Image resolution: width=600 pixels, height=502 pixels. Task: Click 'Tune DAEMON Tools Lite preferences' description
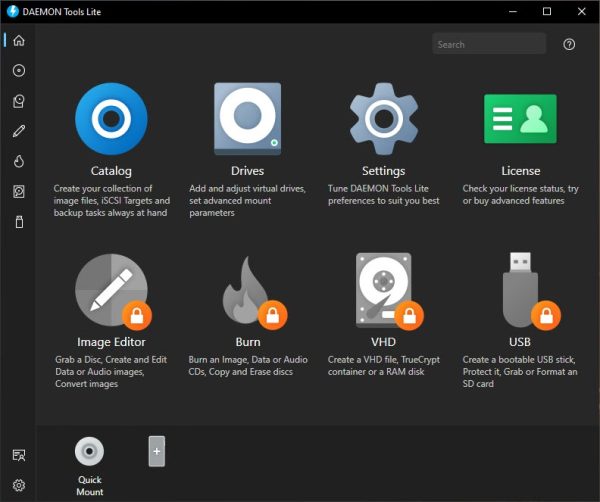tap(383, 194)
